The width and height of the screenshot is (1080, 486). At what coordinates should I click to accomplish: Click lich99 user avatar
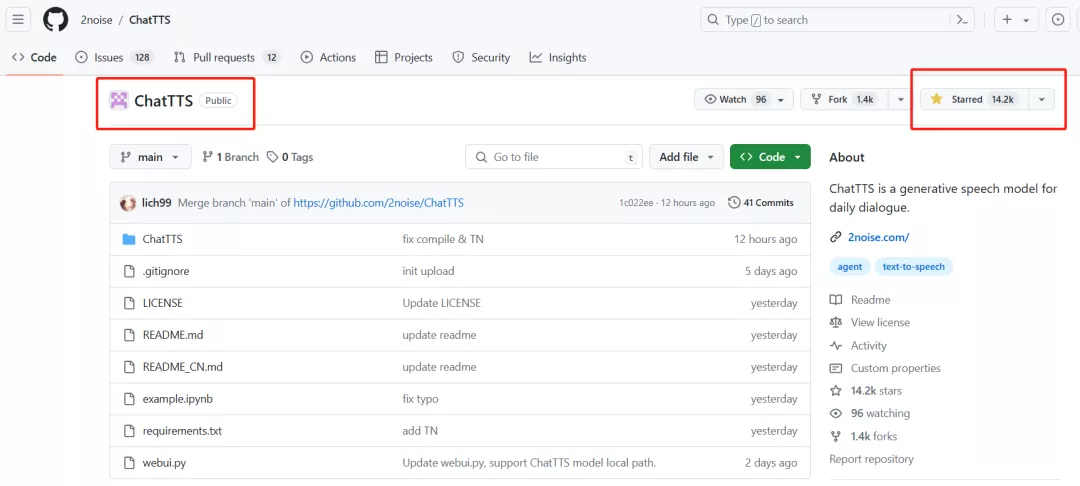128,203
